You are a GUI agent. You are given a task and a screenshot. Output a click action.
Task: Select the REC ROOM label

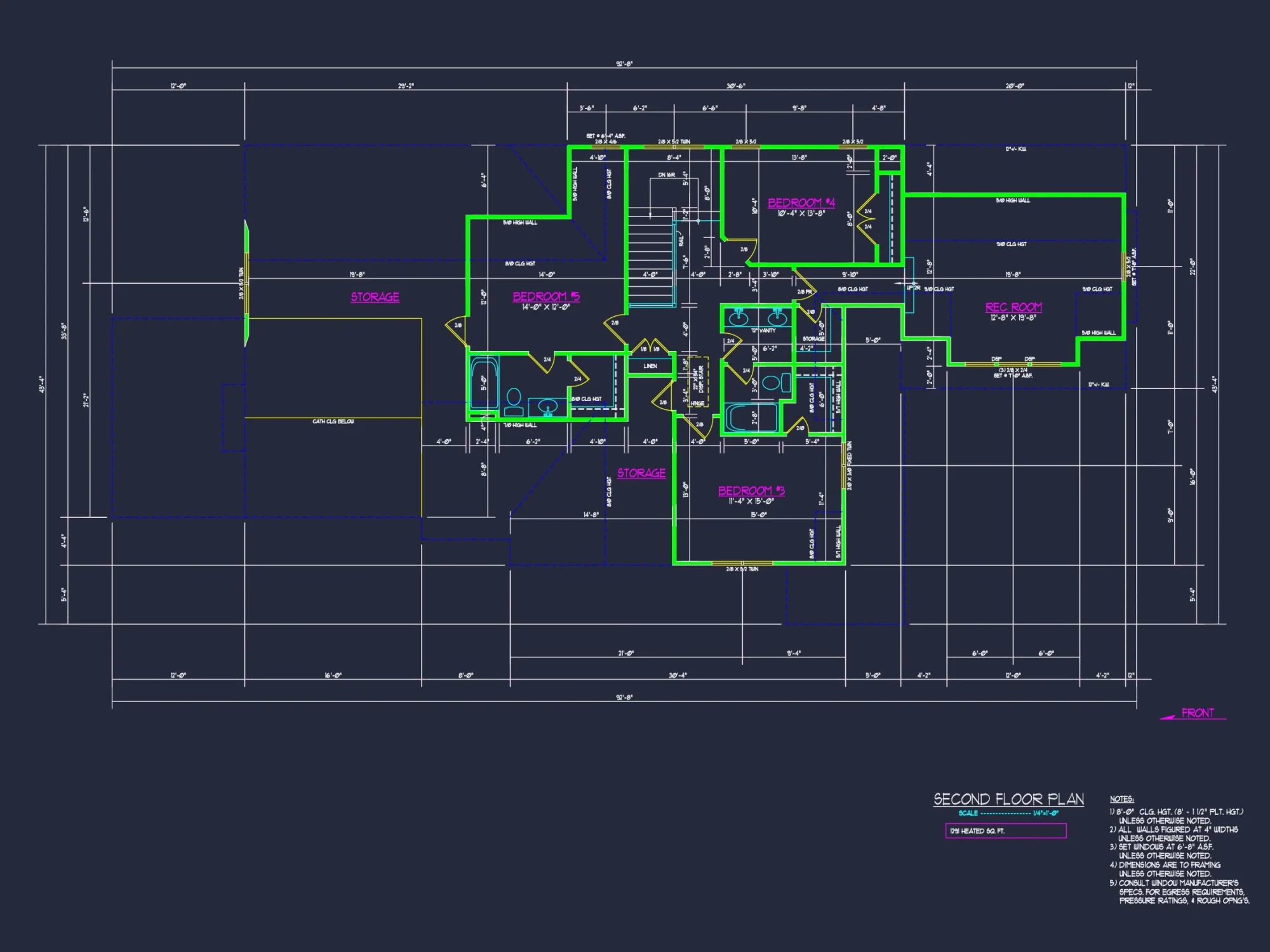(x=1015, y=308)
